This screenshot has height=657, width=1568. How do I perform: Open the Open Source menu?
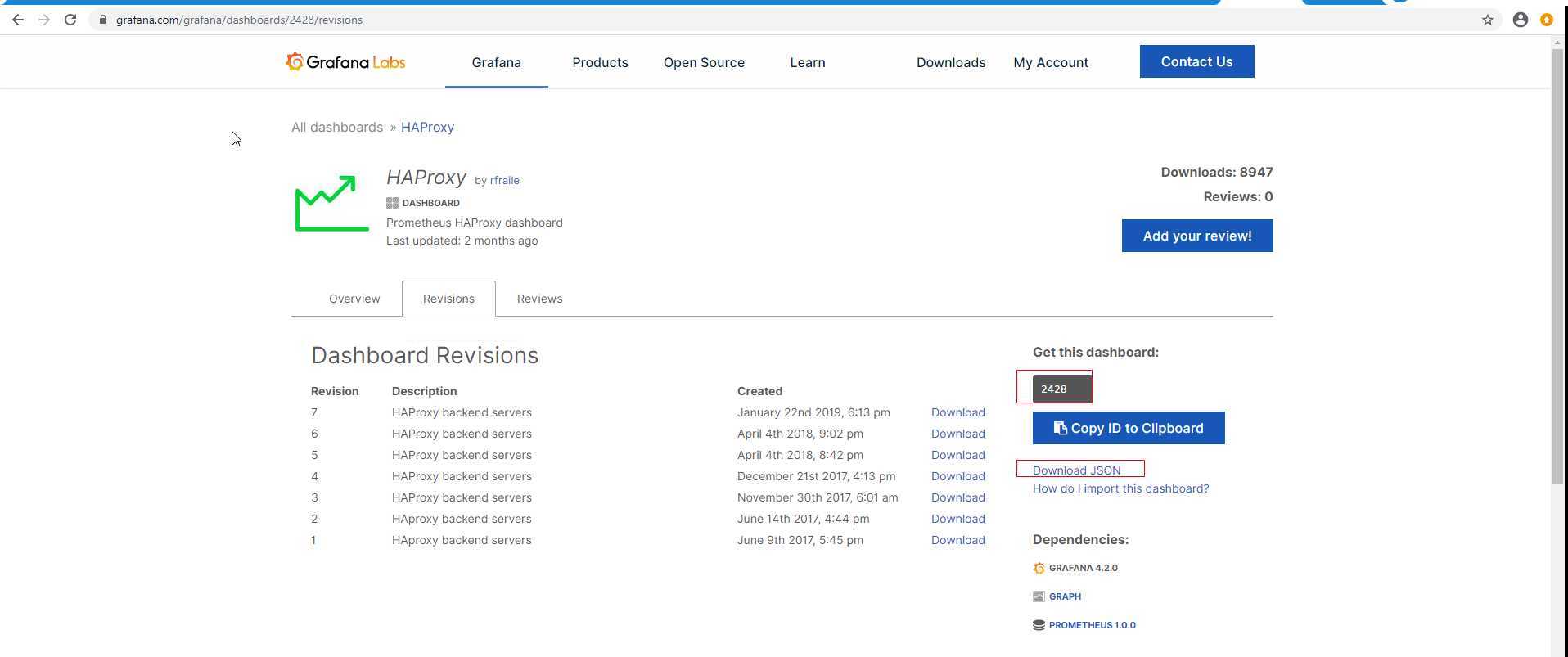(704, 62)
